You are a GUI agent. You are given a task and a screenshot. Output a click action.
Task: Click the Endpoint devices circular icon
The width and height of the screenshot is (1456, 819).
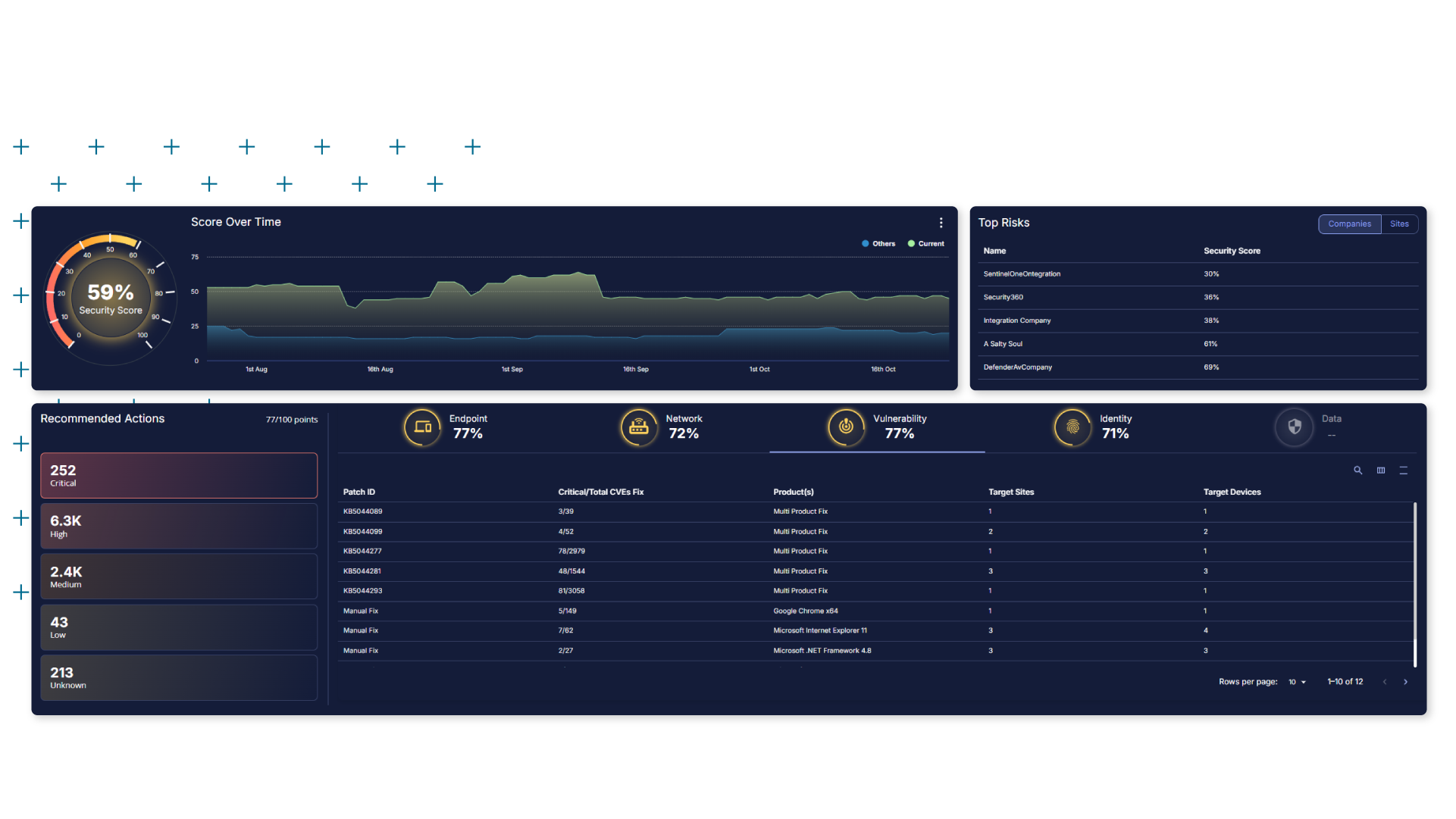tap(422, 427)
